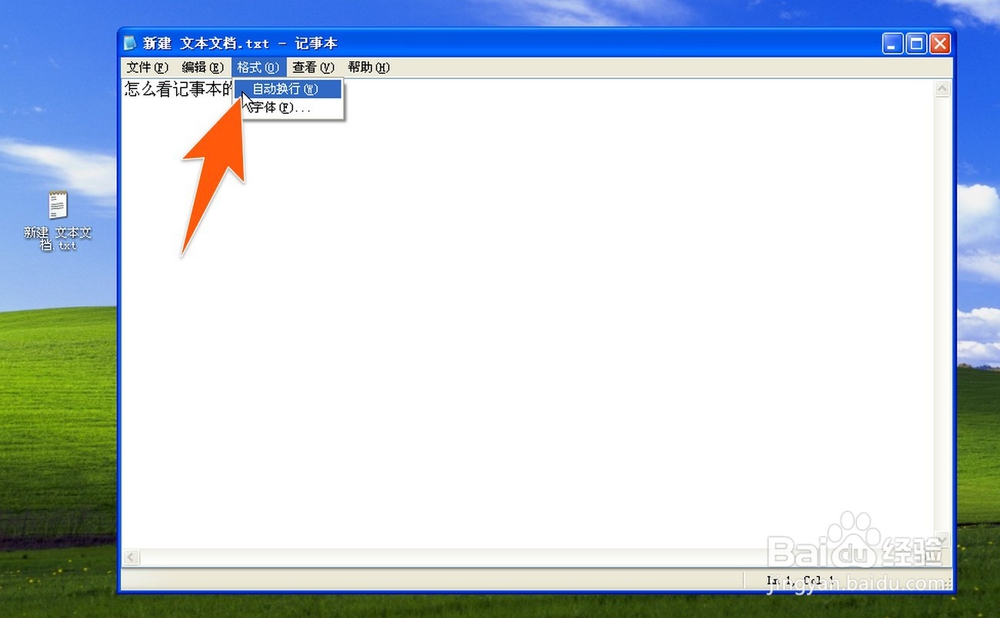1000x618 pixels.
Task: Click the window title 新建 文本文档.txt - 记事本
Action: coord(240,43)
